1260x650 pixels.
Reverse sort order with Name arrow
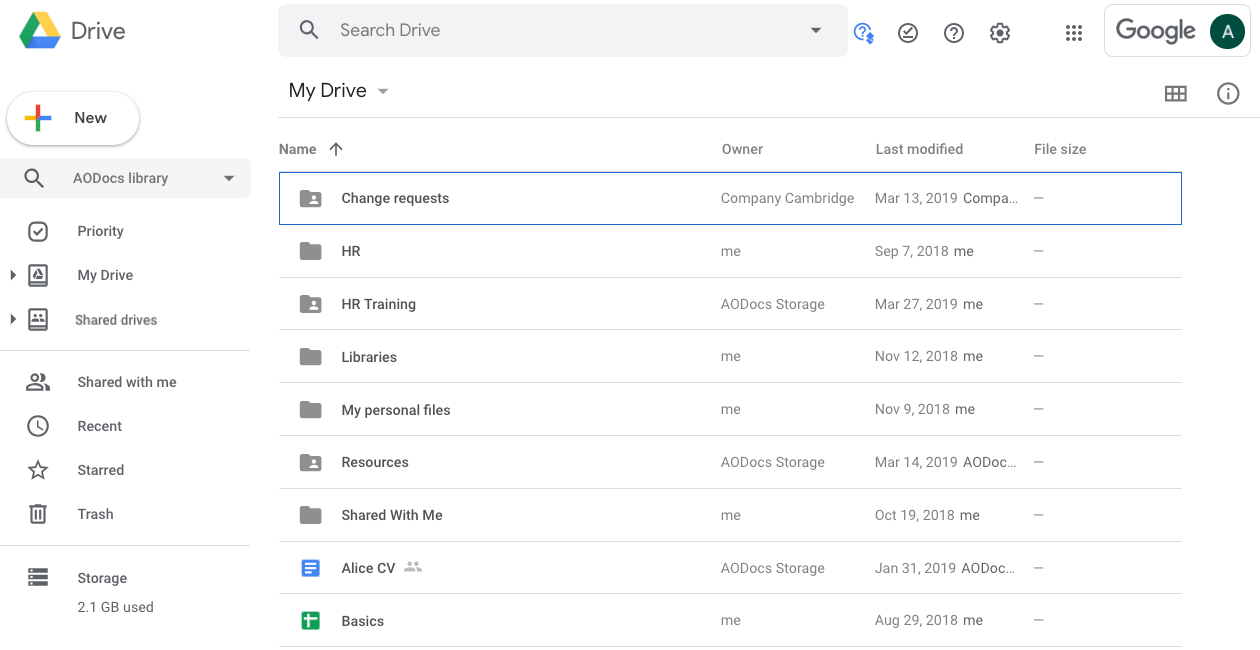(336, 149)
